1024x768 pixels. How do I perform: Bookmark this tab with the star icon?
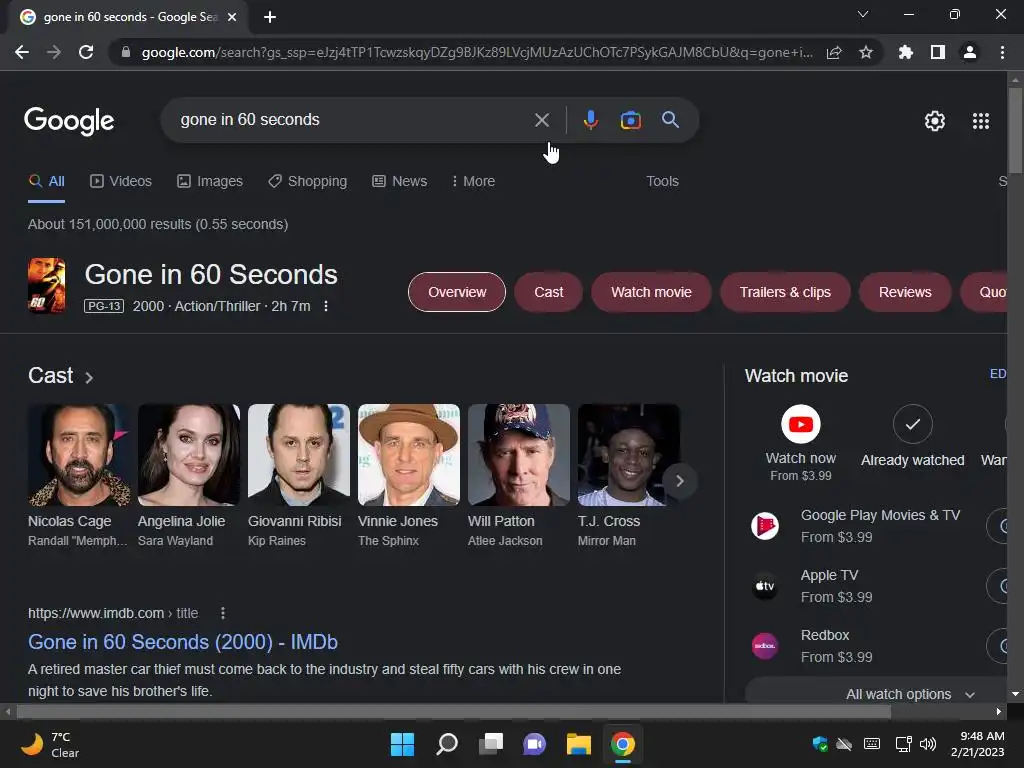866,52
